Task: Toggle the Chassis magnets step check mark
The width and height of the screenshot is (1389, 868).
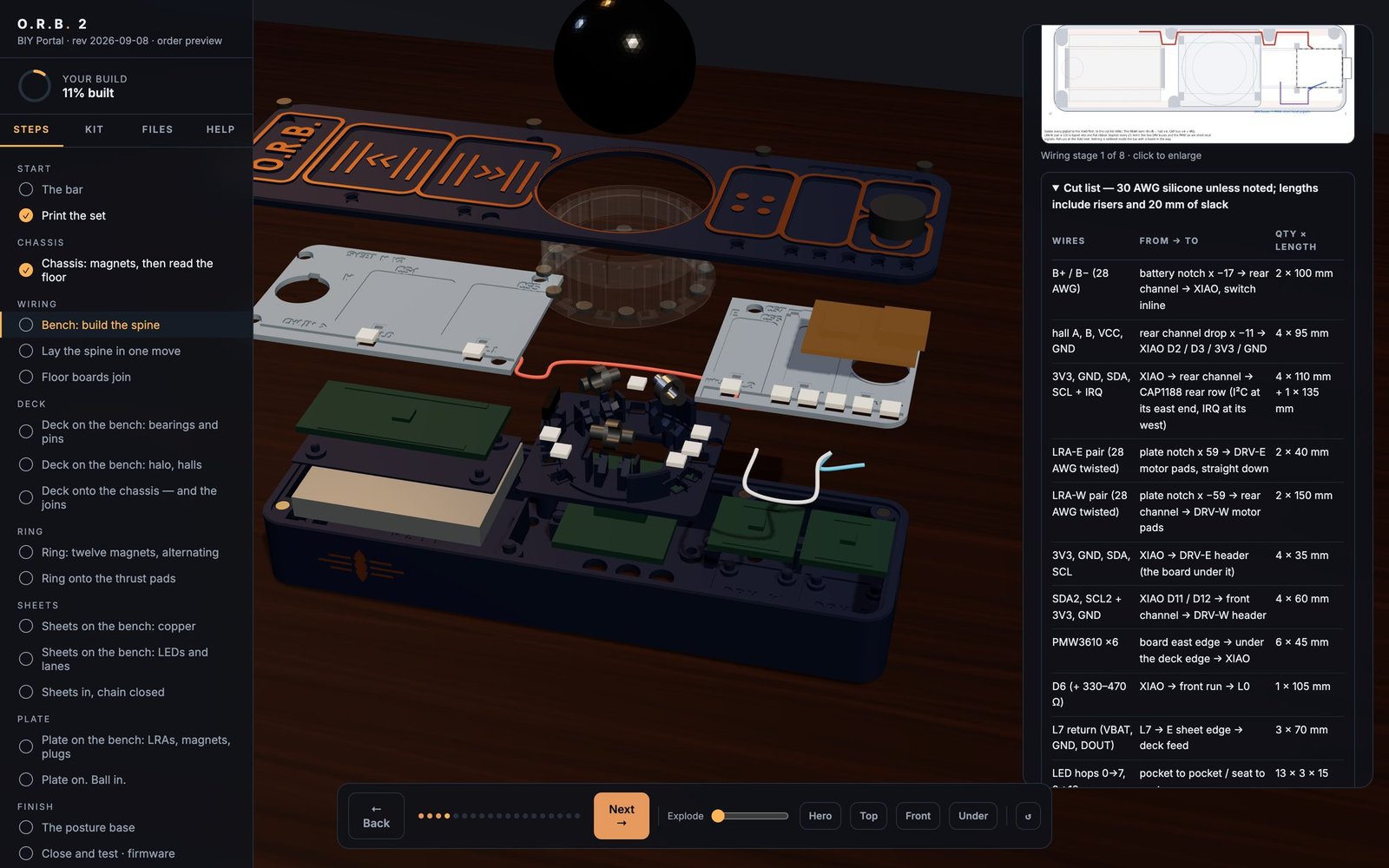Action: point(26,270)
